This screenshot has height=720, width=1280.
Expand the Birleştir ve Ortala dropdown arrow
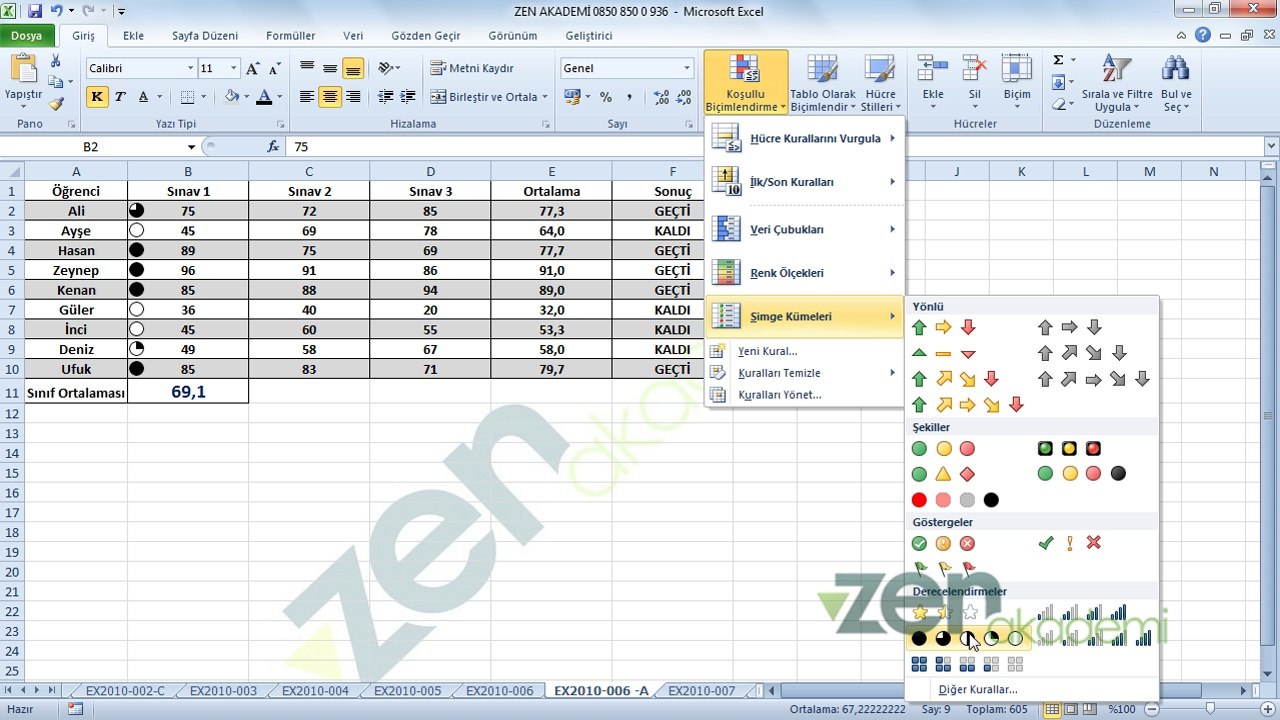coord(545,97)
